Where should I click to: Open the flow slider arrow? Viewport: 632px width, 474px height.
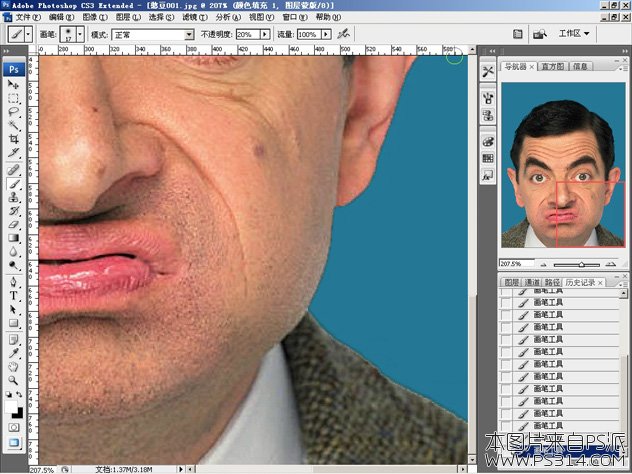[326, 35]
